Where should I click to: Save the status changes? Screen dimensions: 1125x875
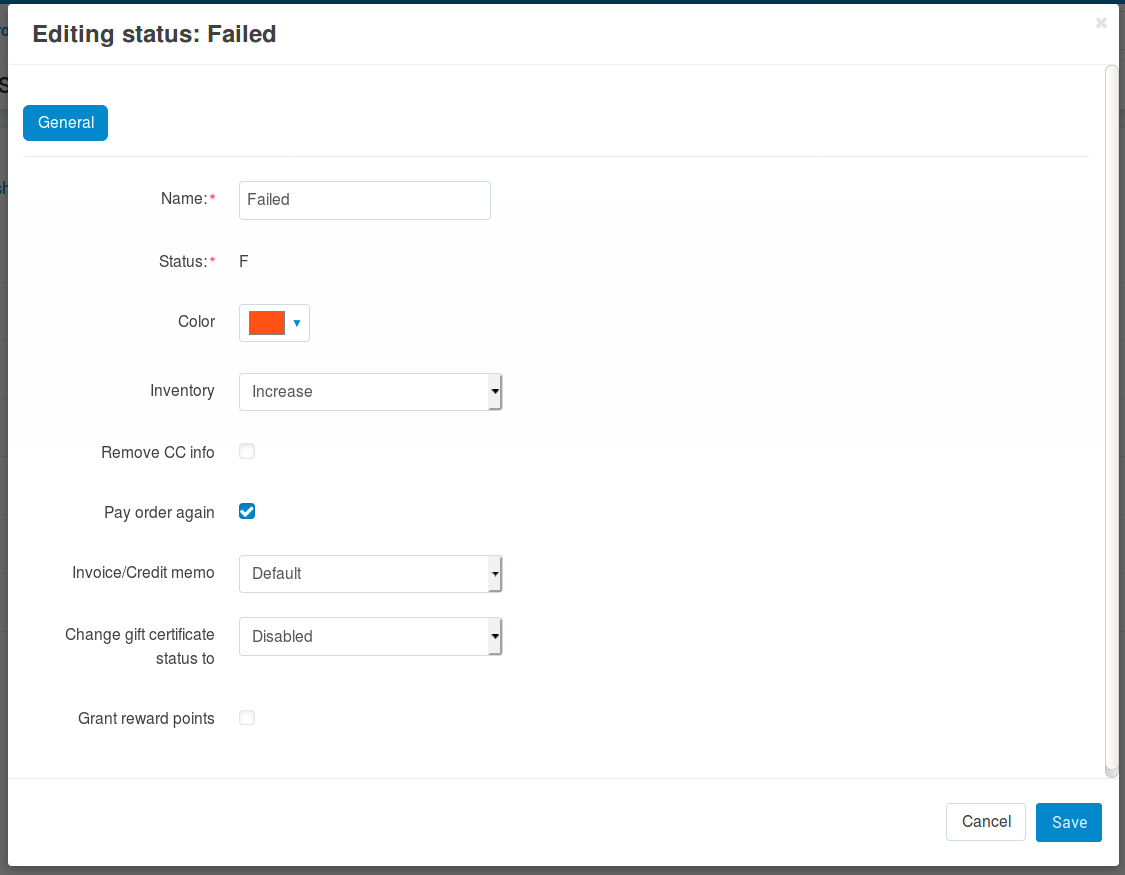[1068, 822]
